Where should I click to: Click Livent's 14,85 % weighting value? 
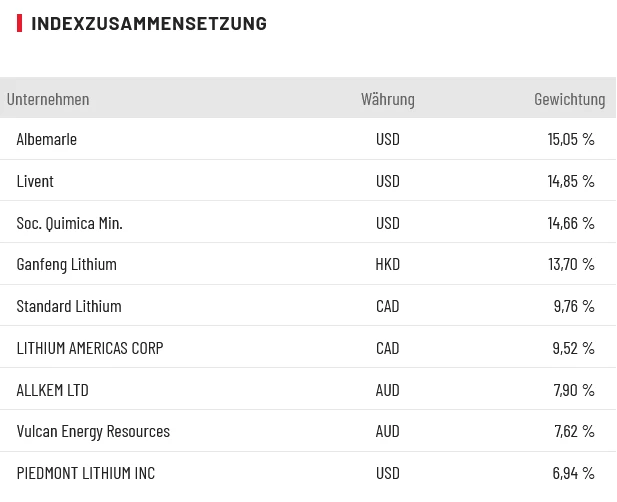(x=570, y=181)
